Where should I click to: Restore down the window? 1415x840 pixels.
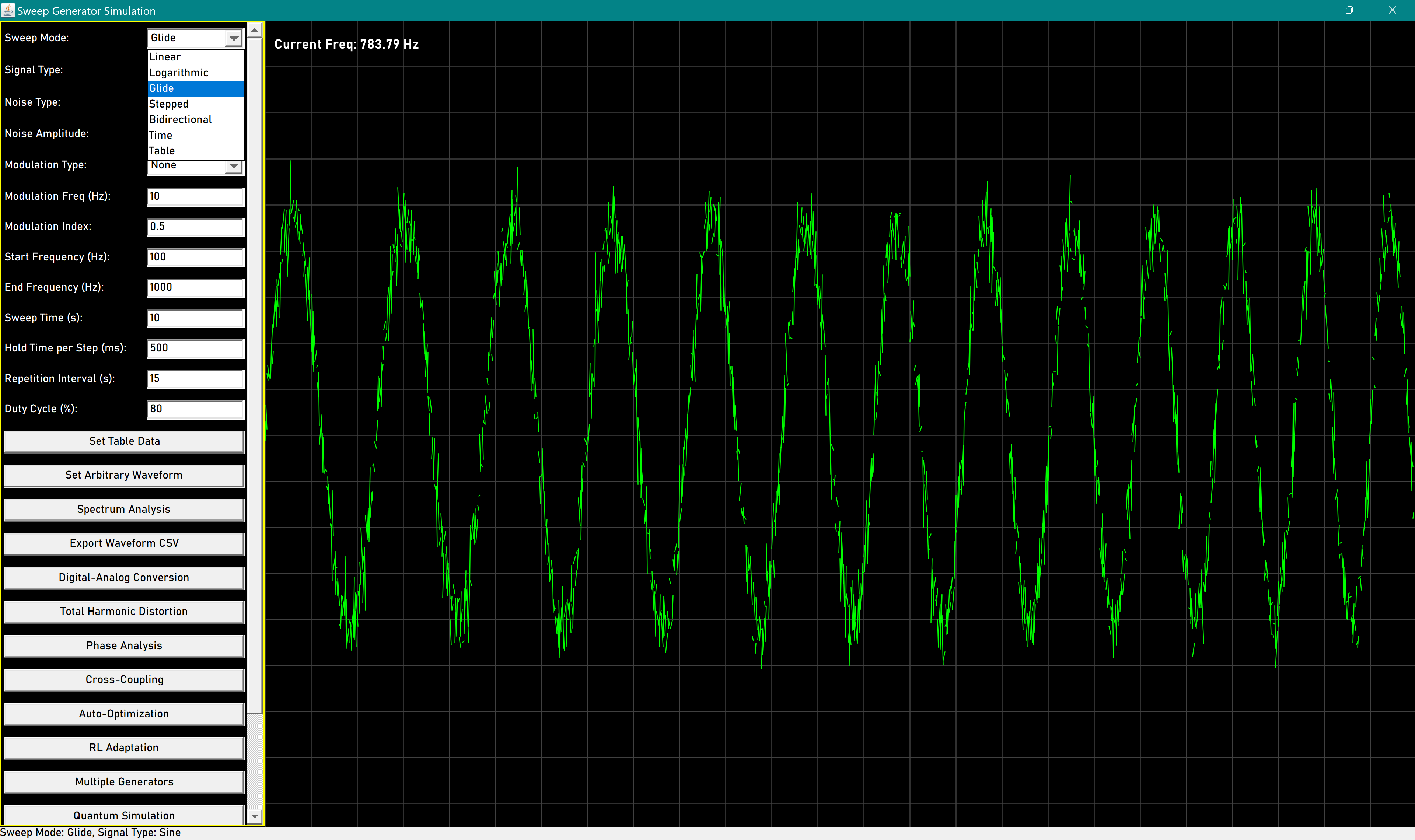coord(1349,10)
